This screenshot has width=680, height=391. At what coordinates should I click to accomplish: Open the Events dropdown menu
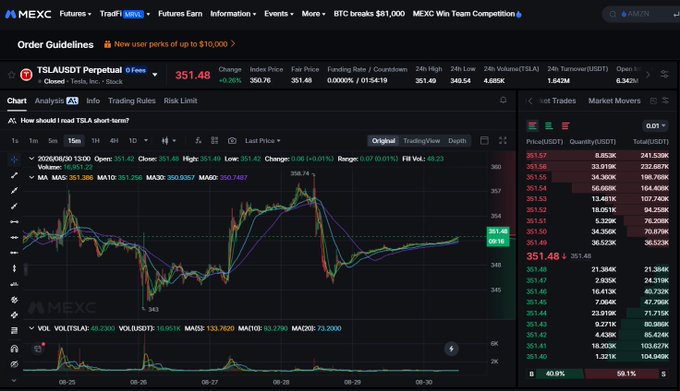coord(278,14)
